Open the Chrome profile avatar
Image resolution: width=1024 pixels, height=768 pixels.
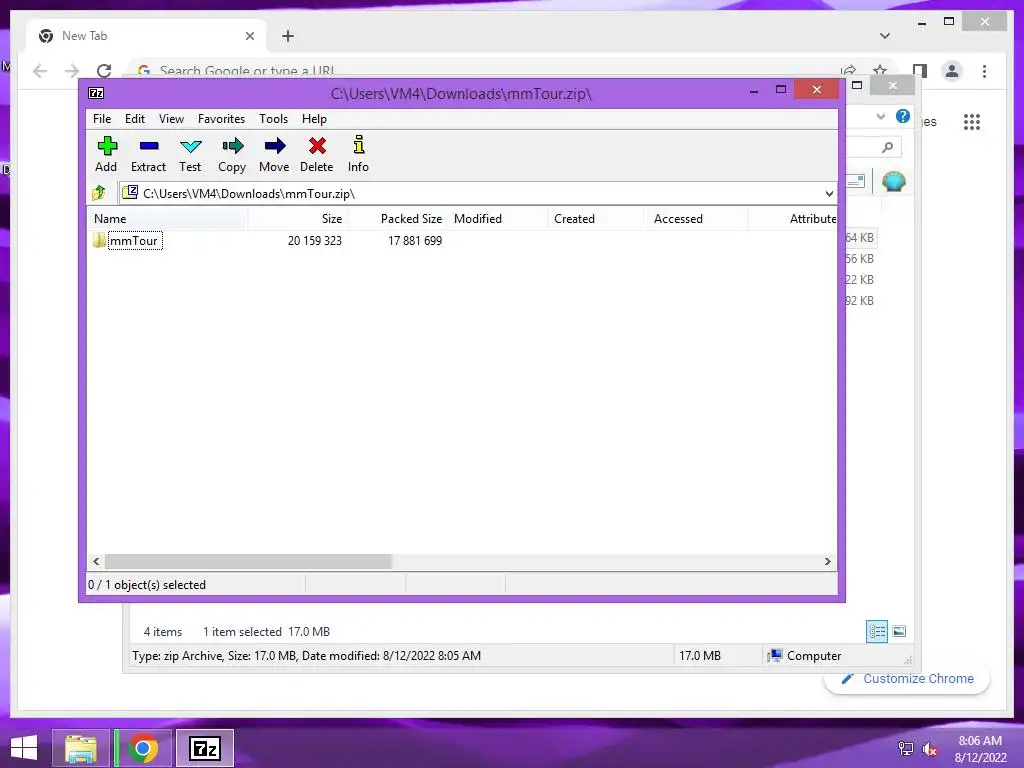[x=952, y=71]
